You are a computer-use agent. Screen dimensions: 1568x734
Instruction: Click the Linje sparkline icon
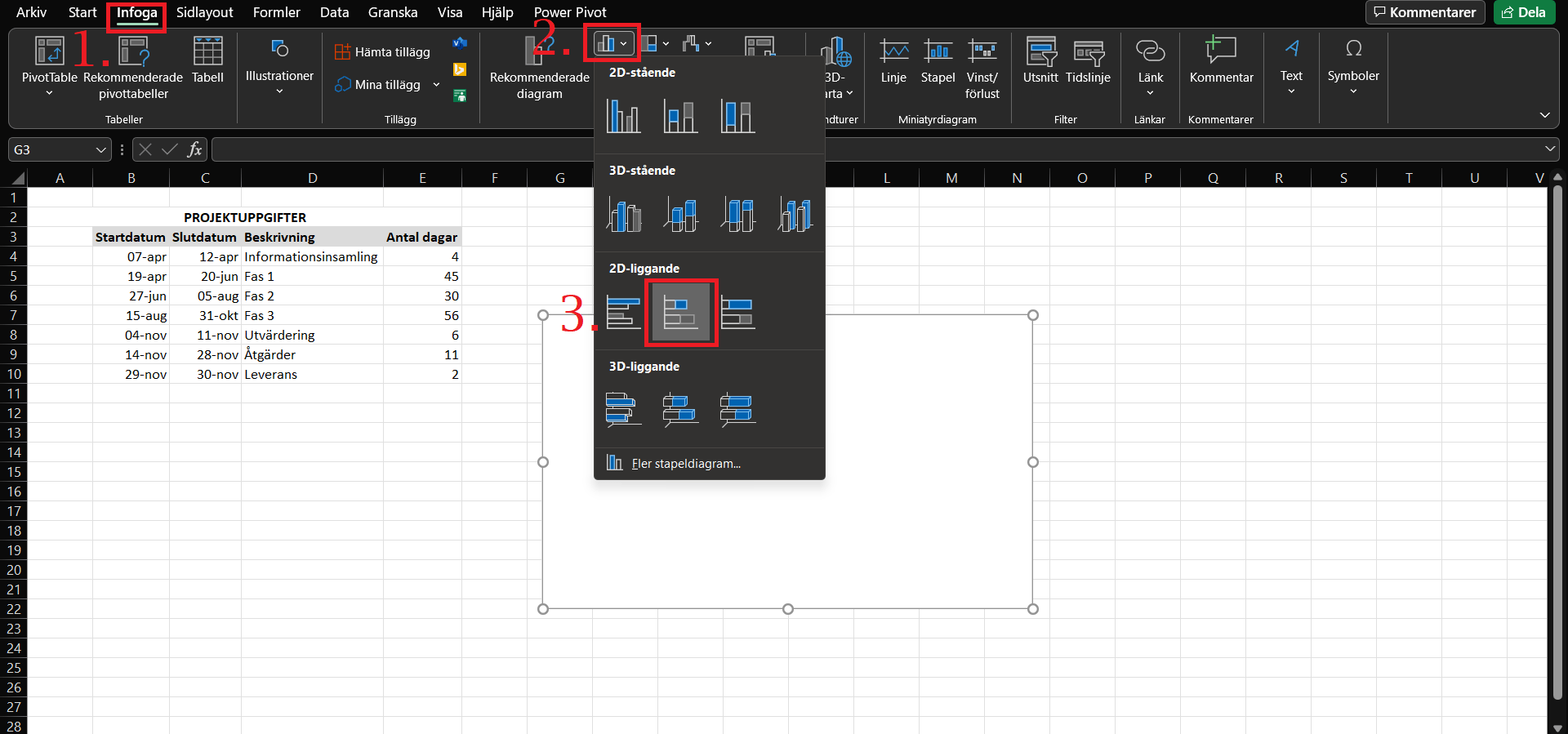tap(893, 60)
